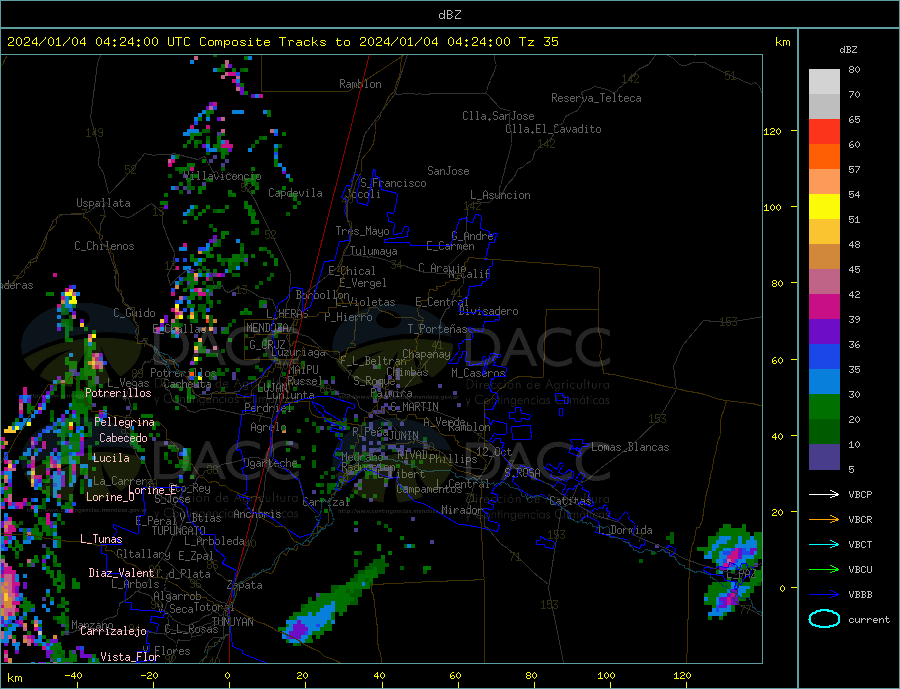Click the 'Vista_Flor' place label
Image resolution: width=900 pixels, height=689 pixels.
coord(130,657)
